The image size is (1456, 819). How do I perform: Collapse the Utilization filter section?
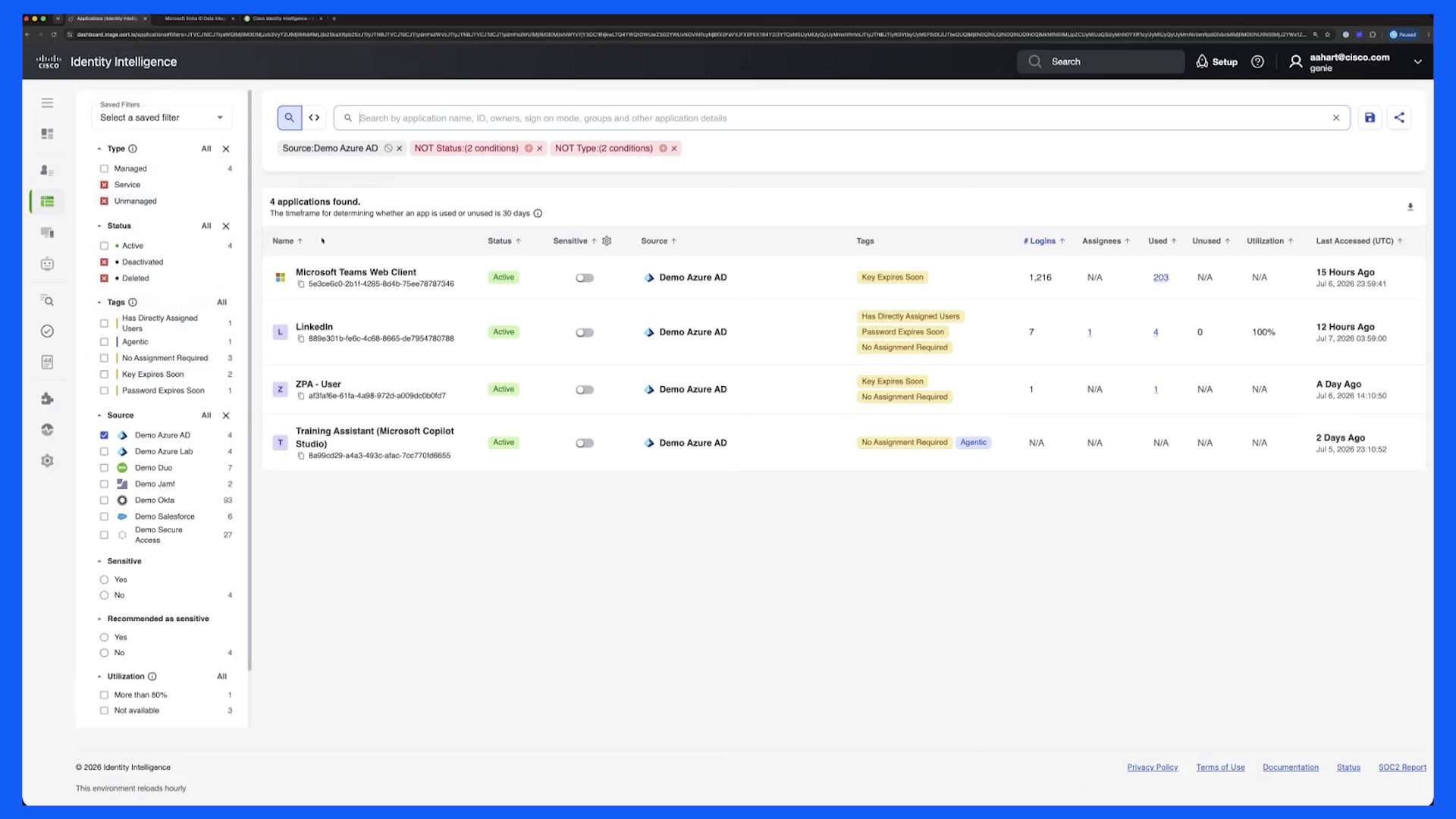pyautogui.click(x=99, y=676)
